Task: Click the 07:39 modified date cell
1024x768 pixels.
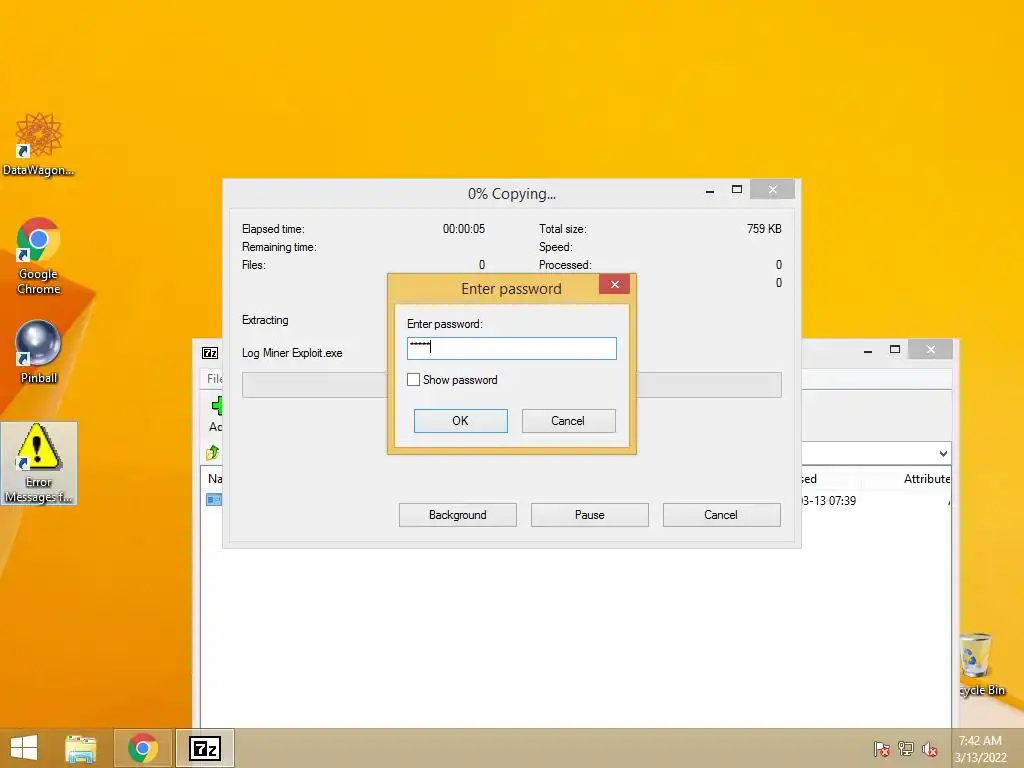Action: point(829,501)
